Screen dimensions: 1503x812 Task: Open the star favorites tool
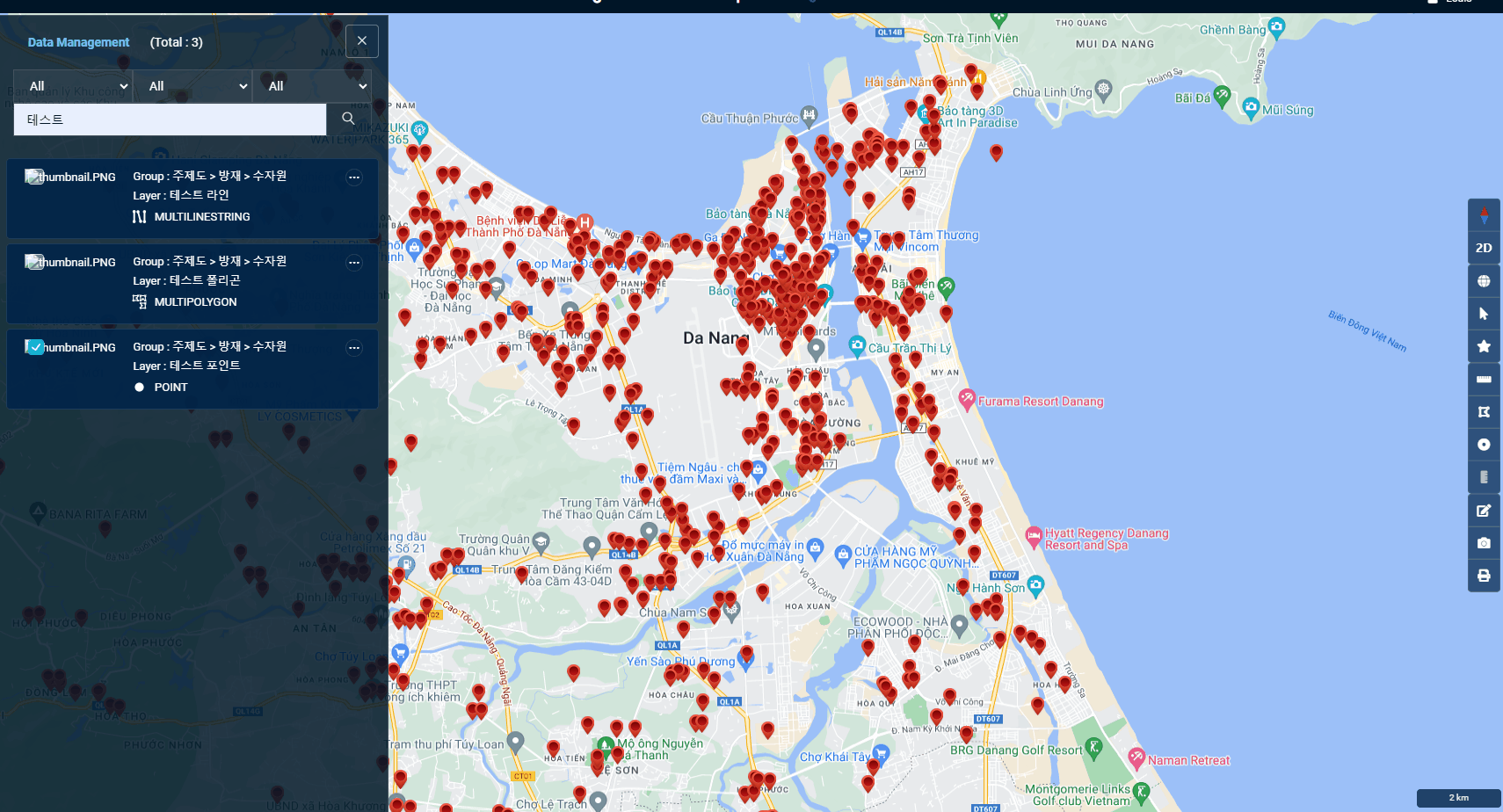1484,346
